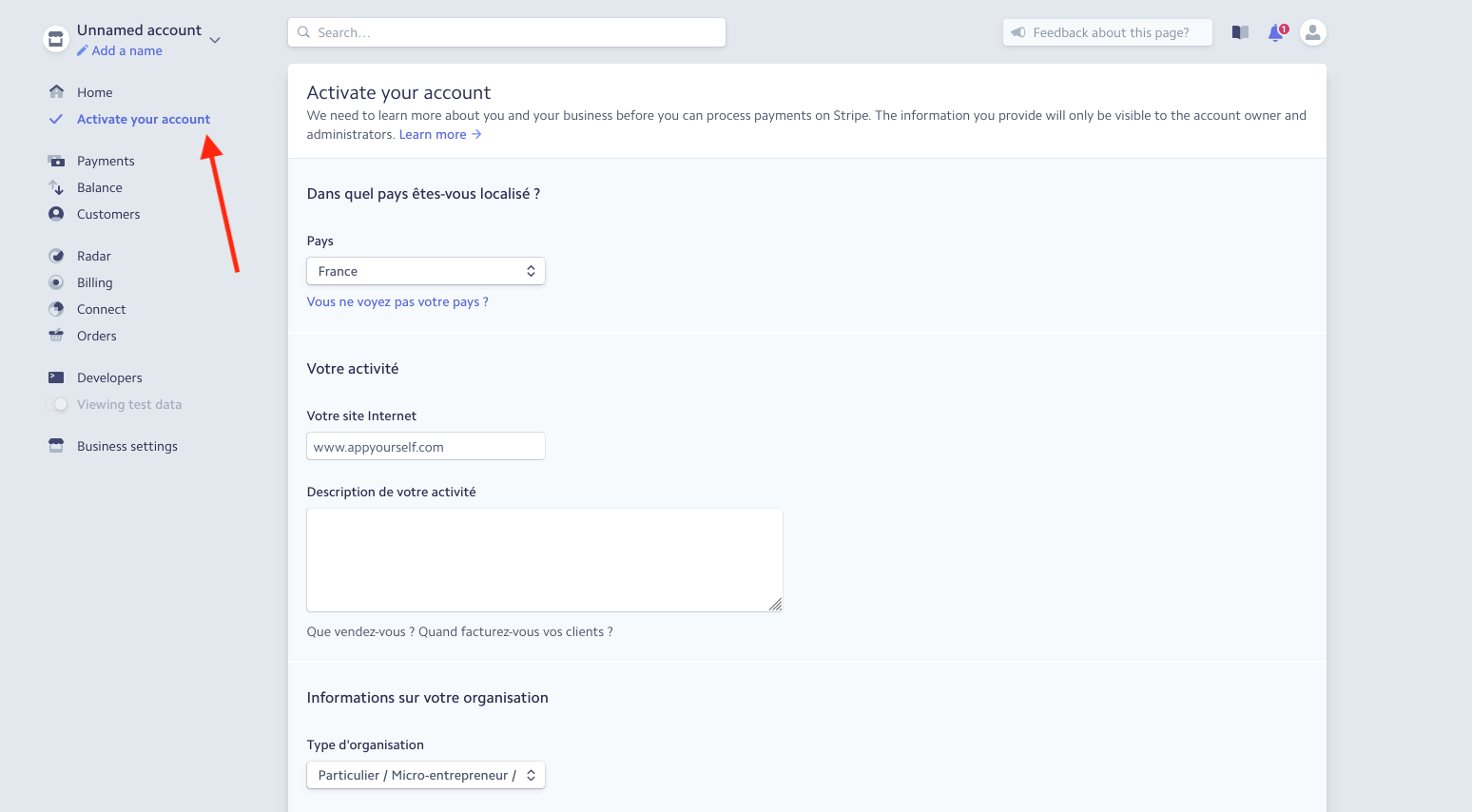Open Customers in the sidebar
The height and width of the screenshot is (812, 1472).
coord(108,214)
